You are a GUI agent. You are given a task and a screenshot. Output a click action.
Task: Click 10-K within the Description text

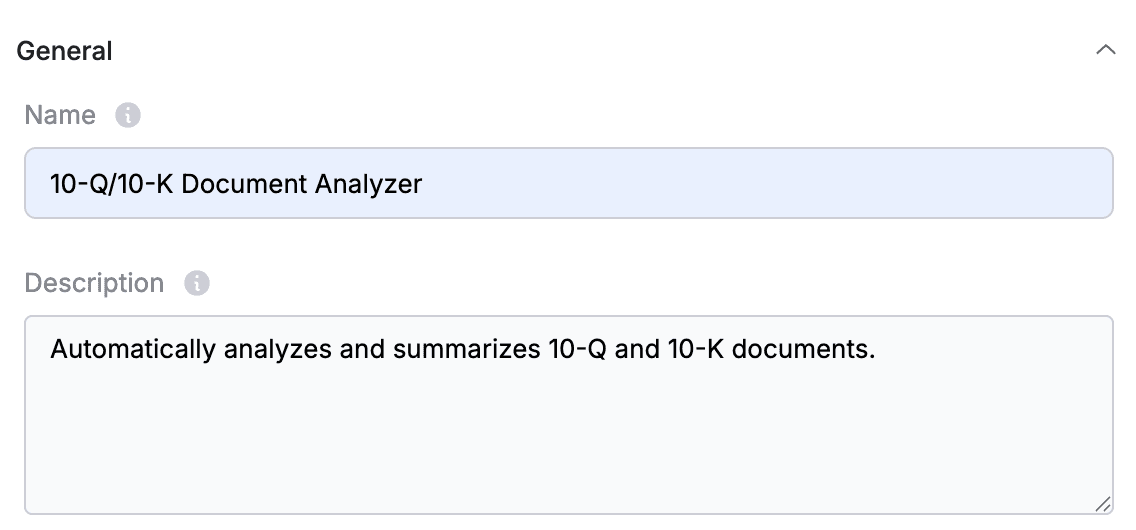(696, 350)
